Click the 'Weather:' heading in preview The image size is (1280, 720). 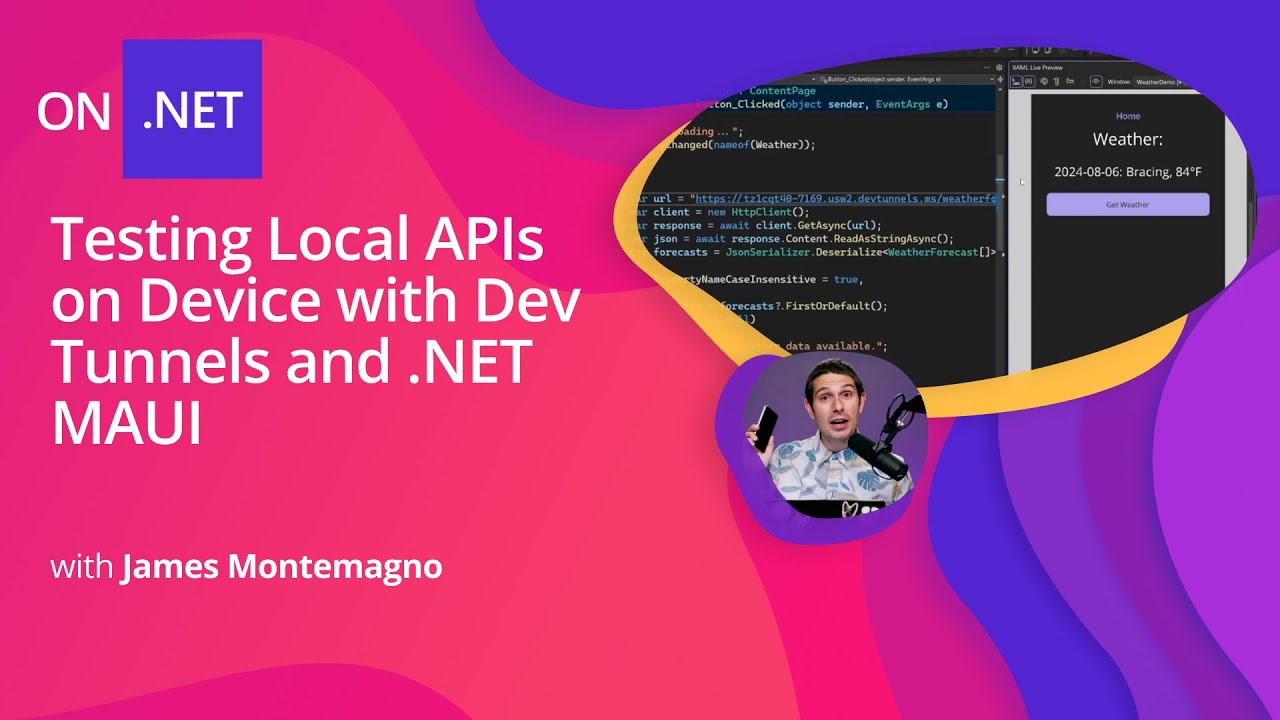(x=1128, y=139)
